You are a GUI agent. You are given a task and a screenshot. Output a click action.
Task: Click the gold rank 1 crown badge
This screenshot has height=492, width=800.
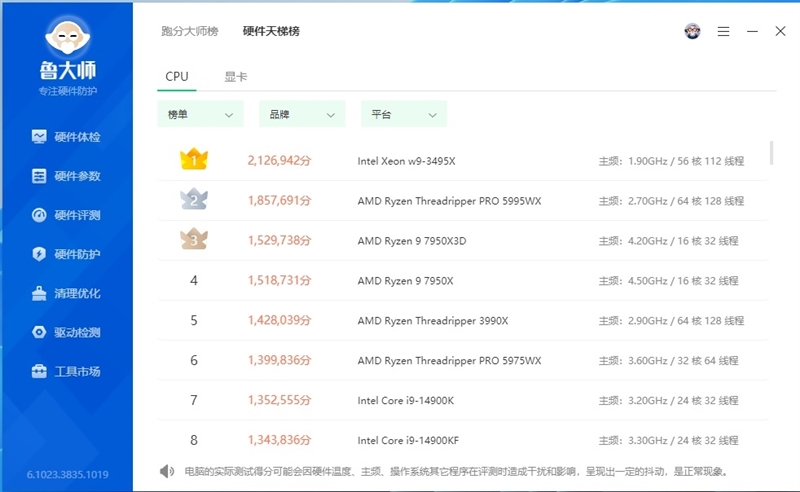tap(194, 160)
